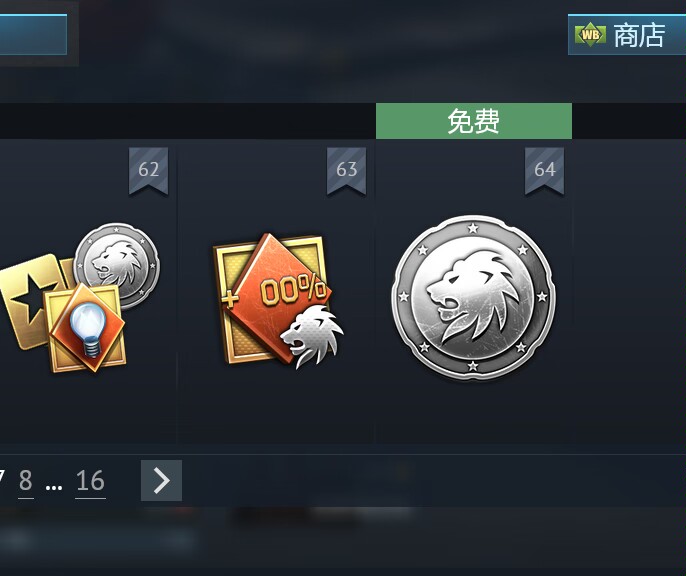Click the WB diamond shop icon
Viewport: 686px width, 576px height.
pos(590,35)
